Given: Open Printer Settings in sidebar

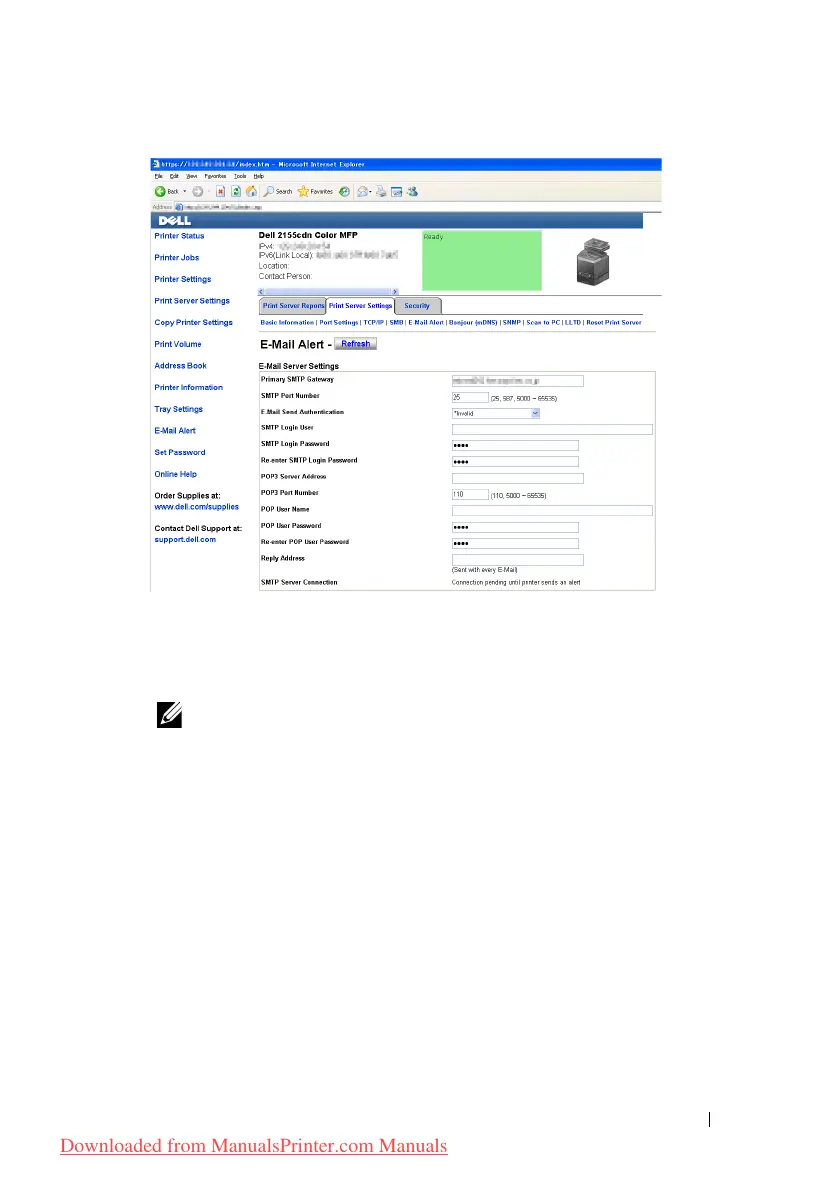Looking at the screenshot, I should click(182, 280).
